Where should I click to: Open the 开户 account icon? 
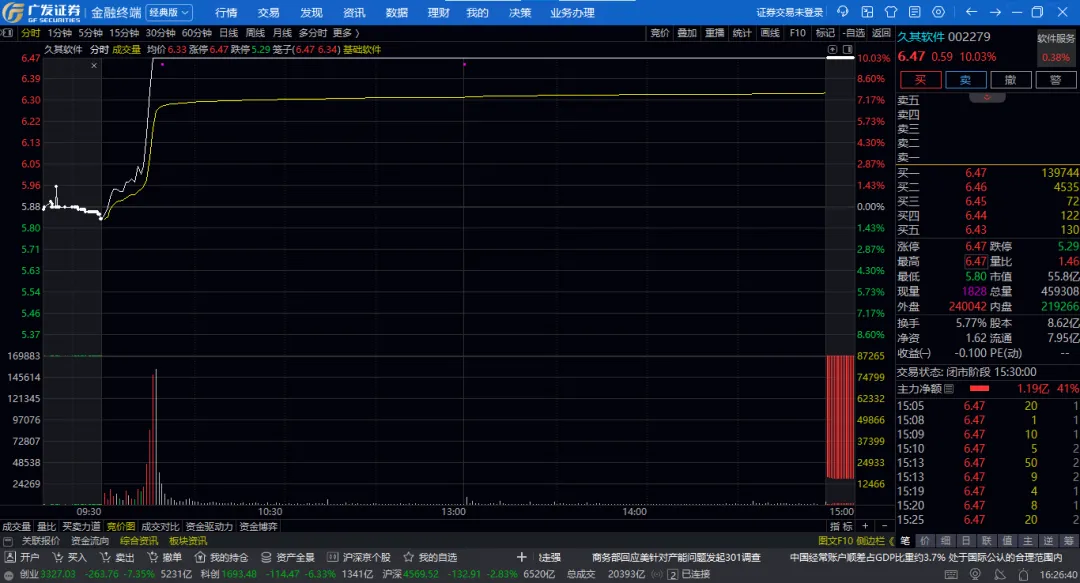10,557
